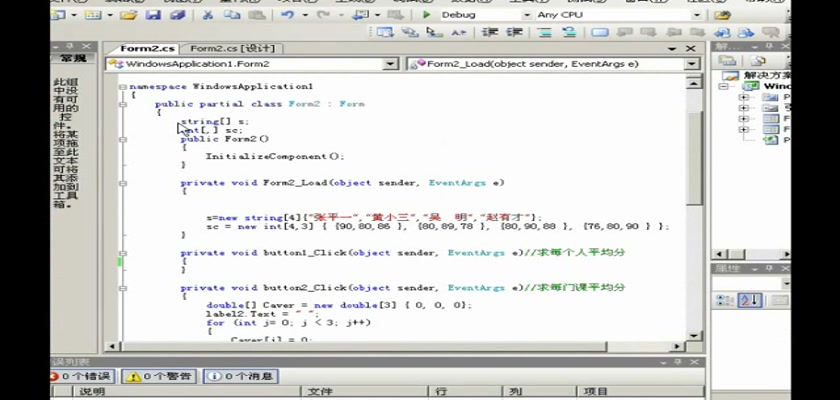Toggle a bookmark on current line

599,32
